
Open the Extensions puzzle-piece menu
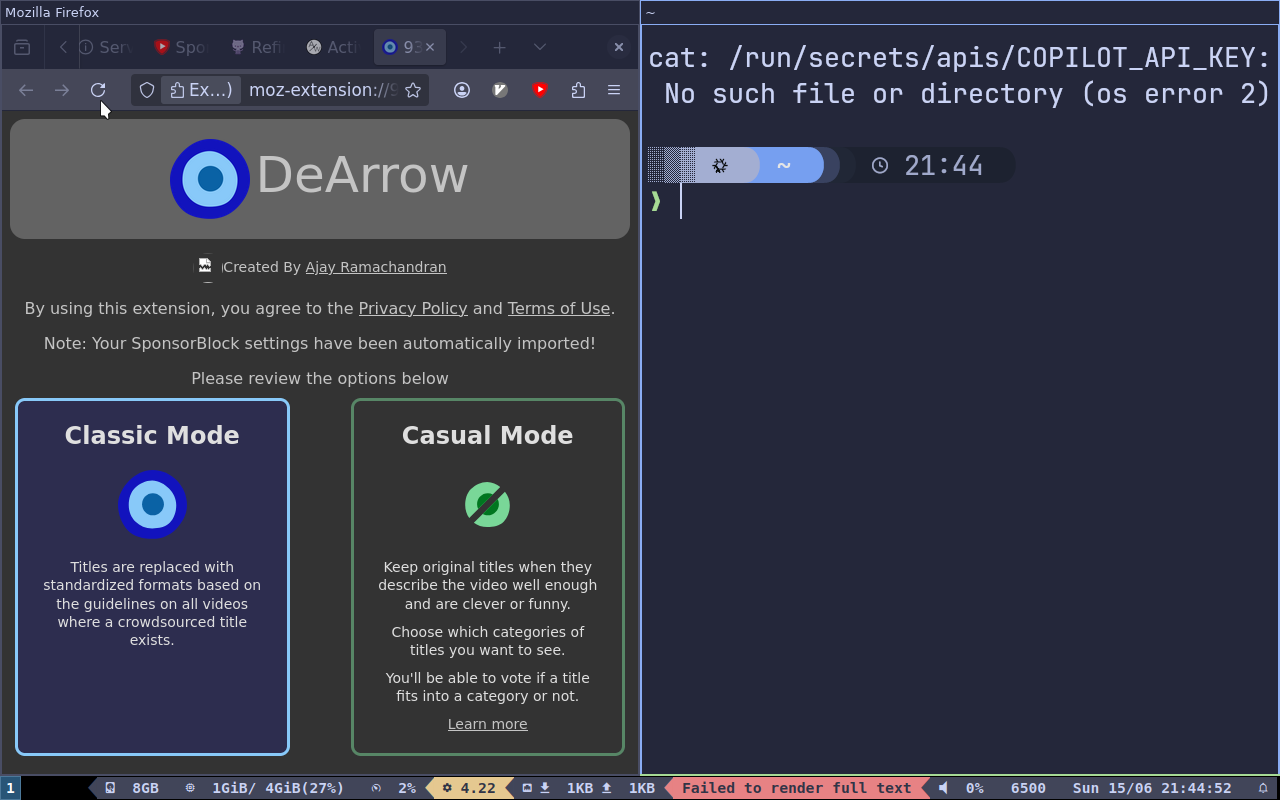click(578, 90)
